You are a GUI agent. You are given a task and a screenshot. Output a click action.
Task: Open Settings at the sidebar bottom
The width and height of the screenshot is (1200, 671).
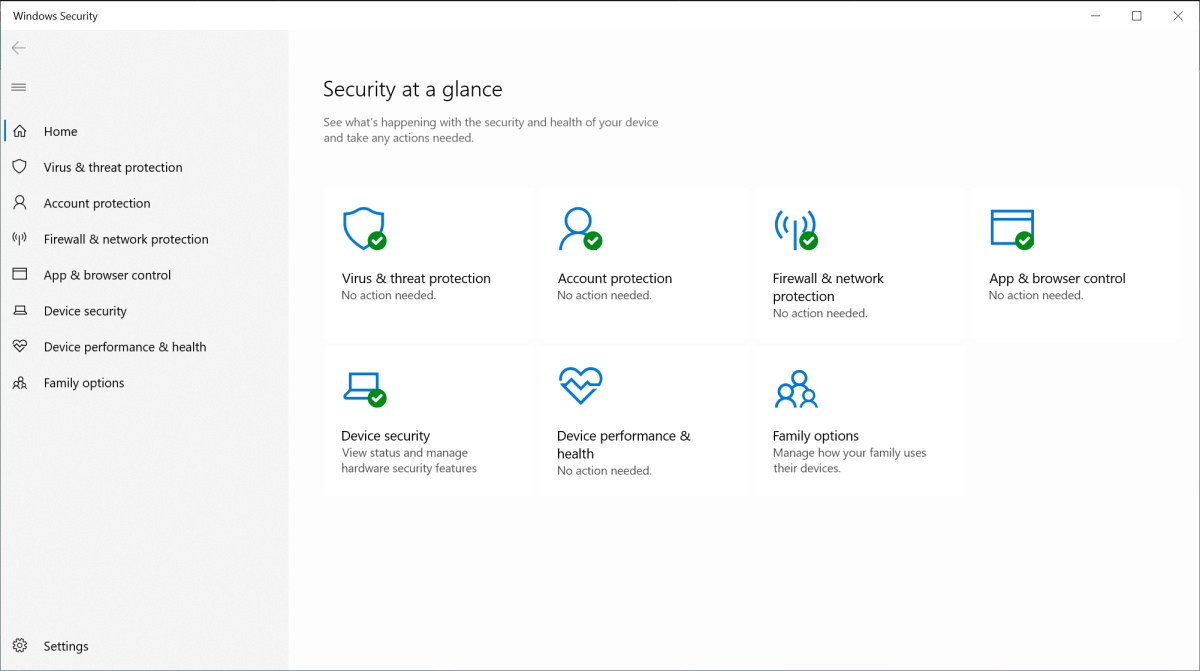(144, 646)
